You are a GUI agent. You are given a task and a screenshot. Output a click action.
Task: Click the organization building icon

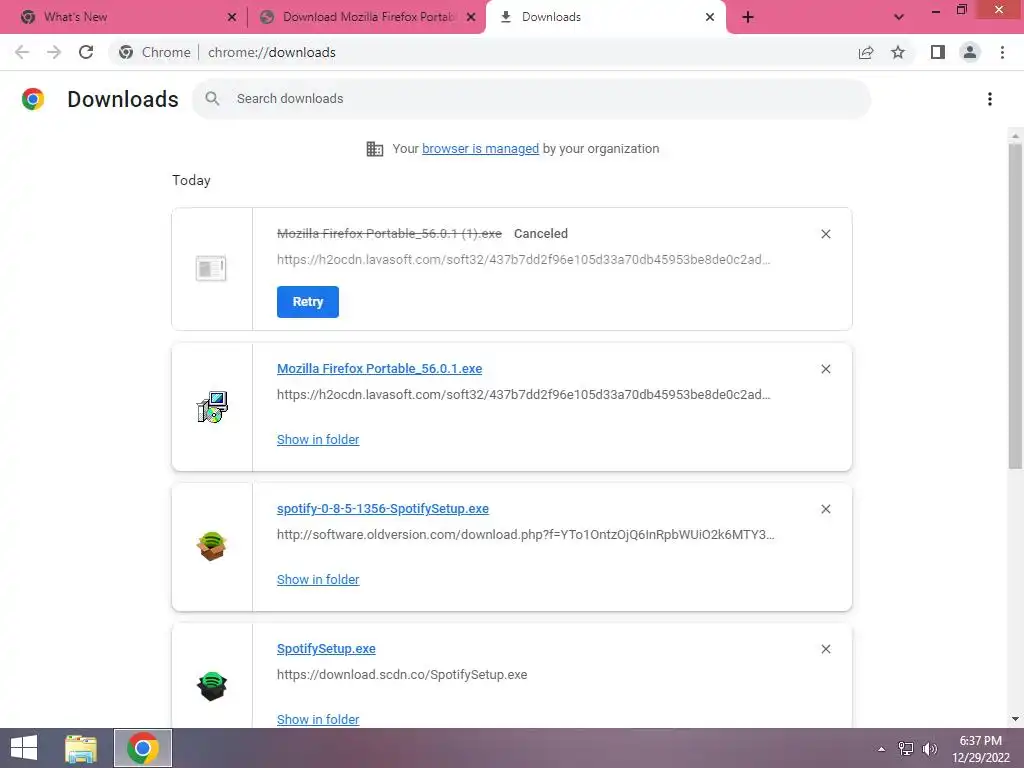(374, 149)
